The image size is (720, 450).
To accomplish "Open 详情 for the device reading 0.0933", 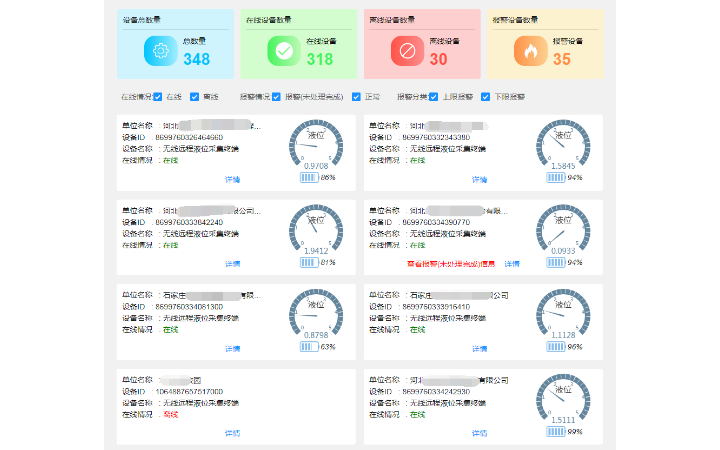I will (512, 264).
